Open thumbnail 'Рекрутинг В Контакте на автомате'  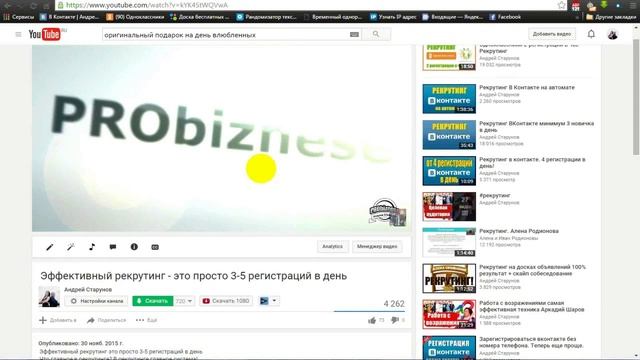(449, 99)
